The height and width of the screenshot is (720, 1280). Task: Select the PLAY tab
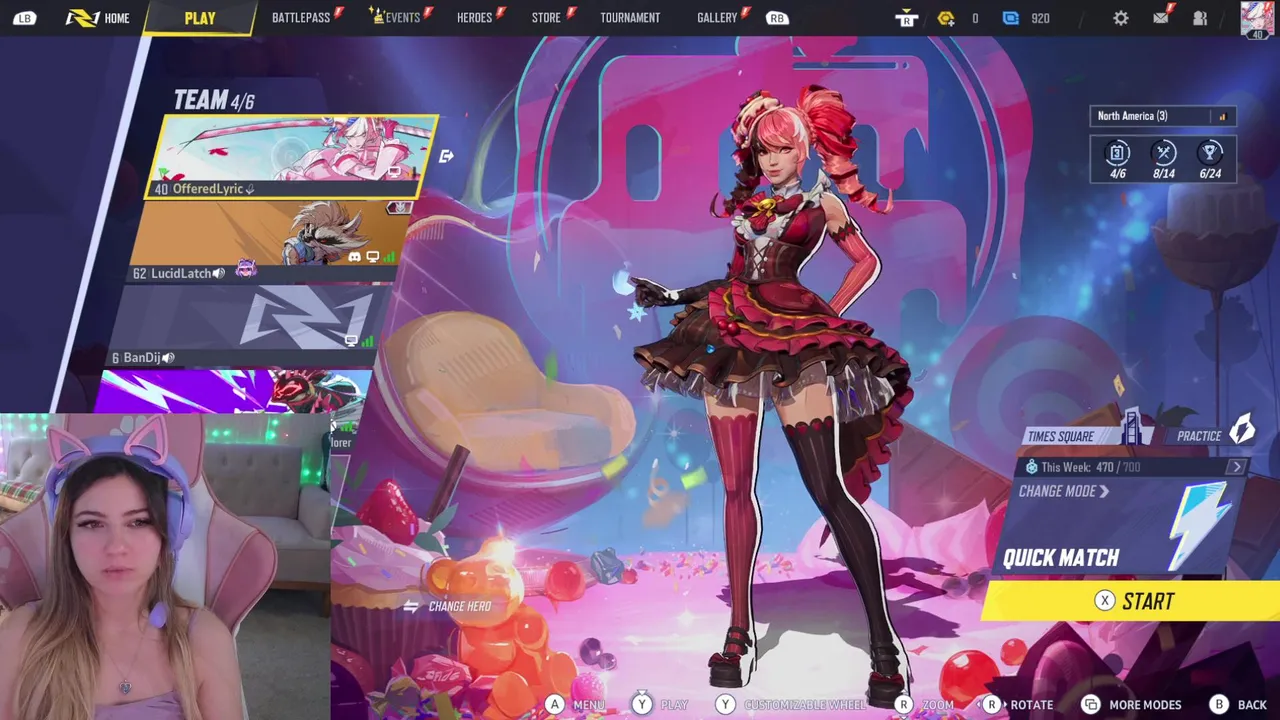tap(200, 18)
